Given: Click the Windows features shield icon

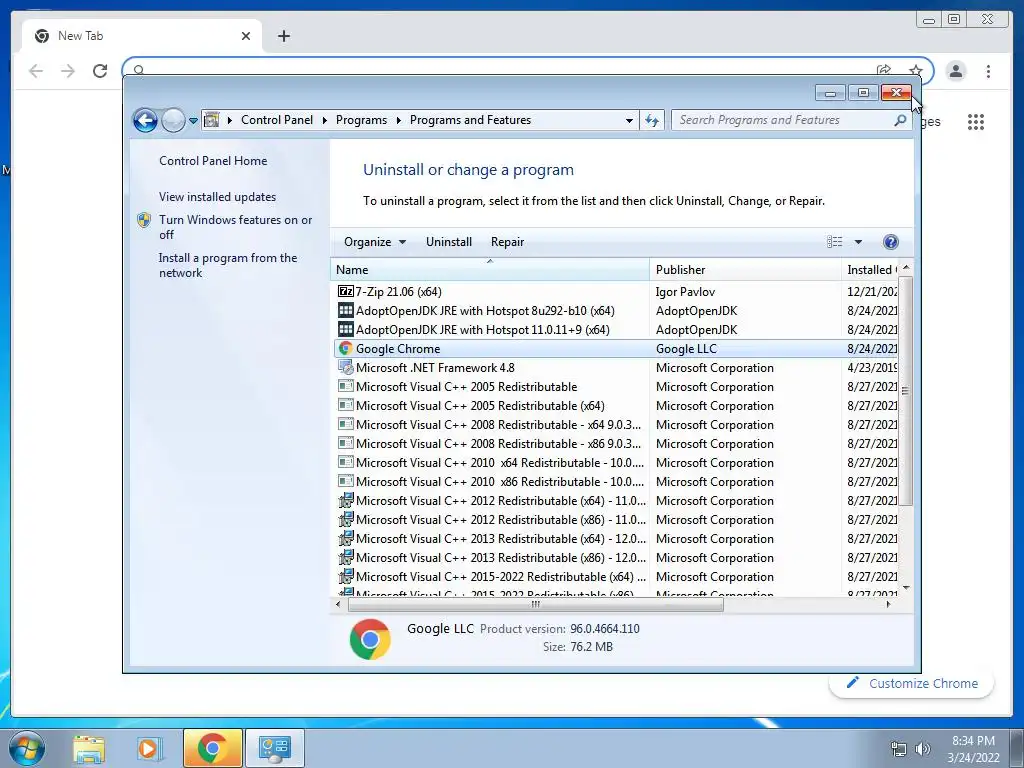Looking at the screenshot, I should pyautogui.click(x=144, y=220).
